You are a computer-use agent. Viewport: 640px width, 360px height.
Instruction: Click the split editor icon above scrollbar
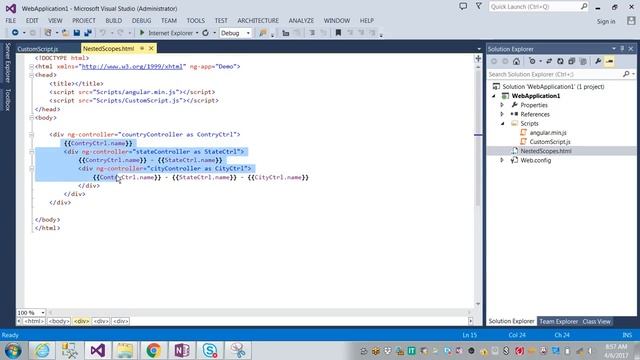click(478, 59)
